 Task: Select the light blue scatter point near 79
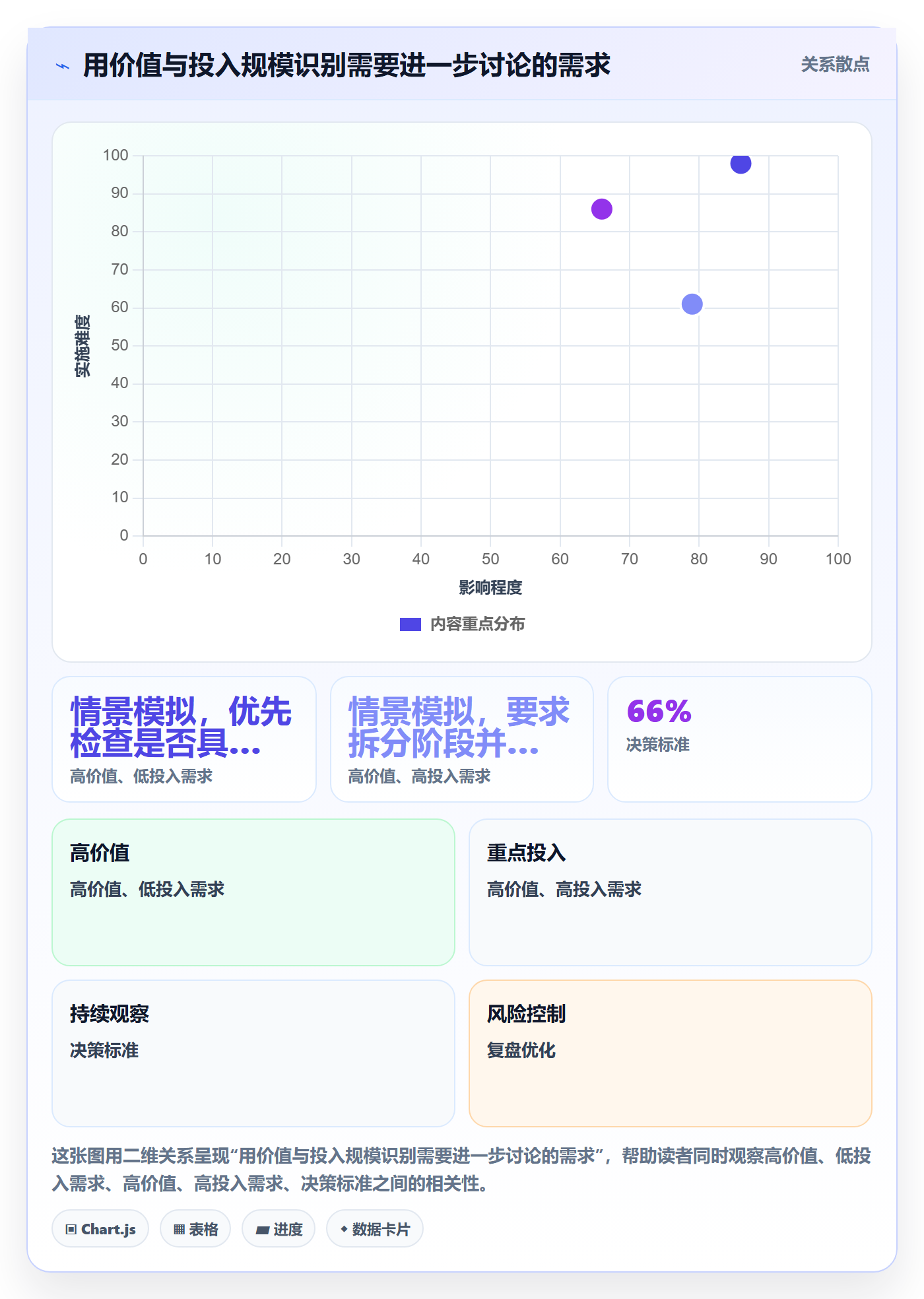(692, 304)
